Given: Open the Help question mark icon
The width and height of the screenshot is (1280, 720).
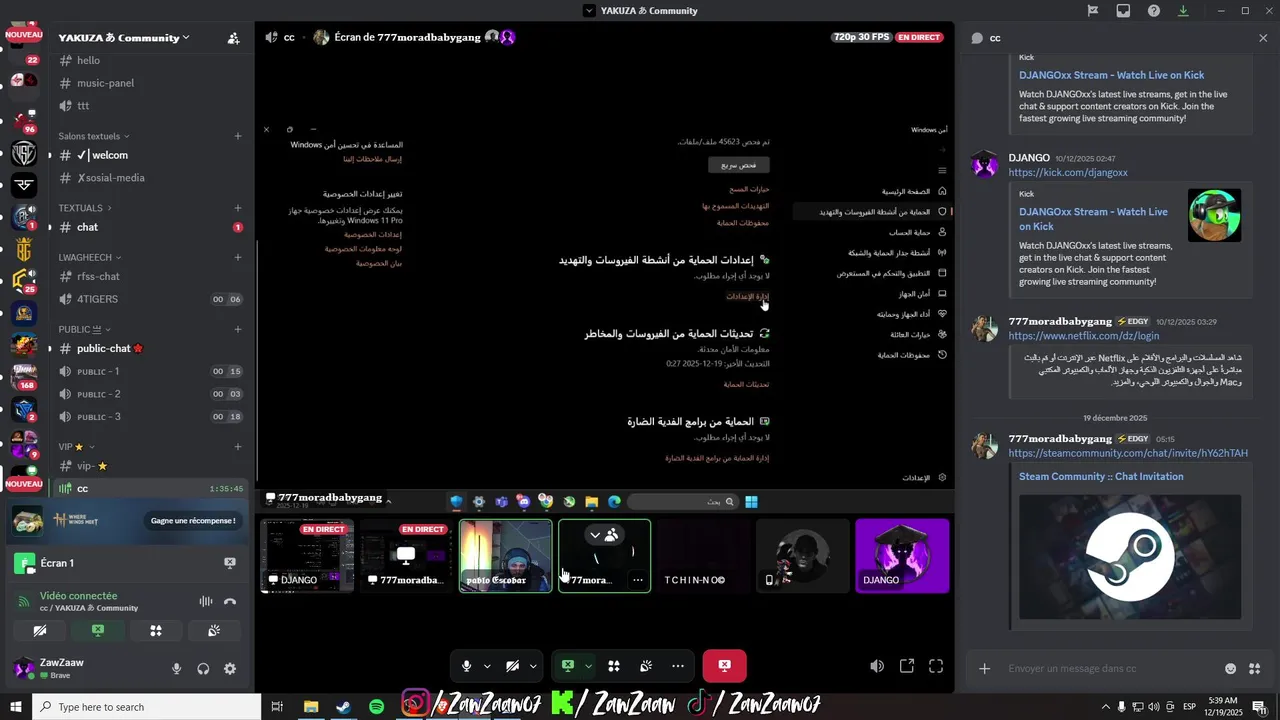Looking at the screenshot, I should (x=1154, y=11).
